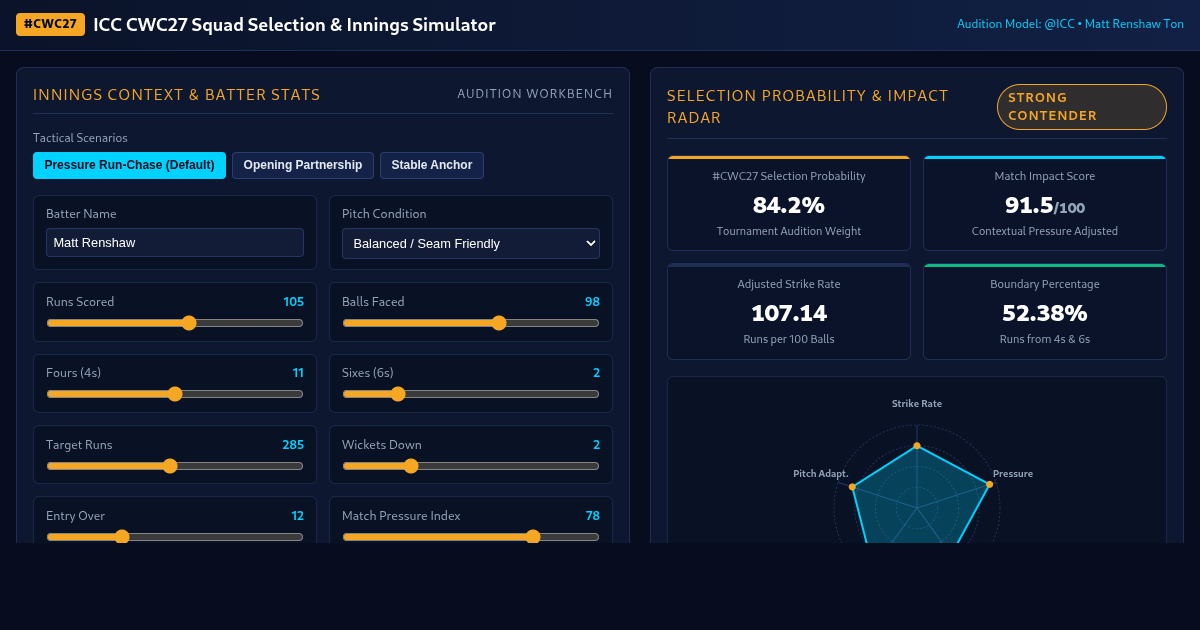
Task: Click the Strike Rate radar axis label
Action: click(x=917, y=404)
